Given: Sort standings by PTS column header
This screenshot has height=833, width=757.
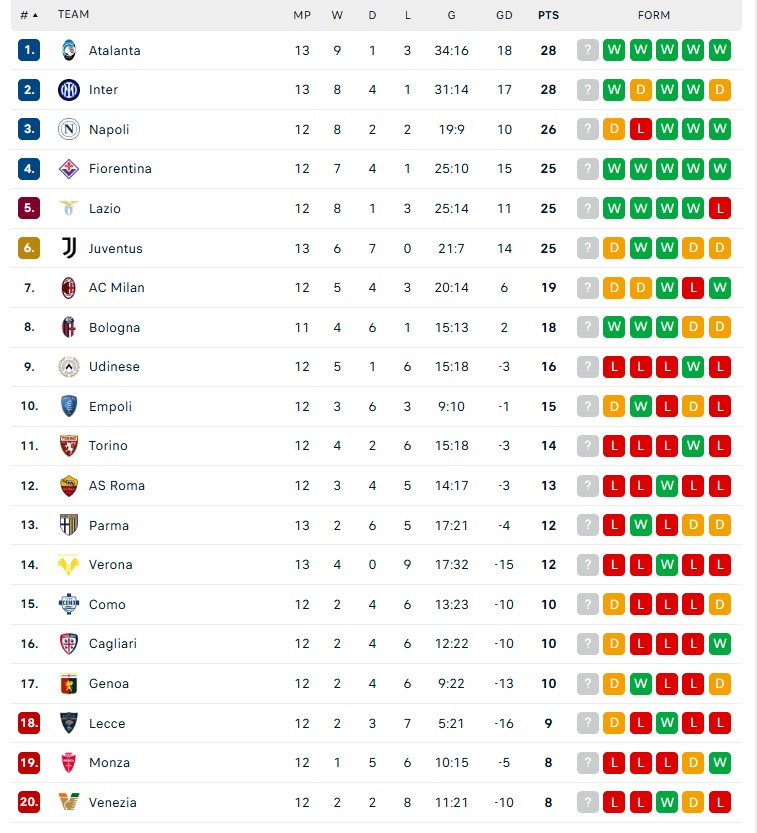Looking at the screenshot, I should [548, 15].
